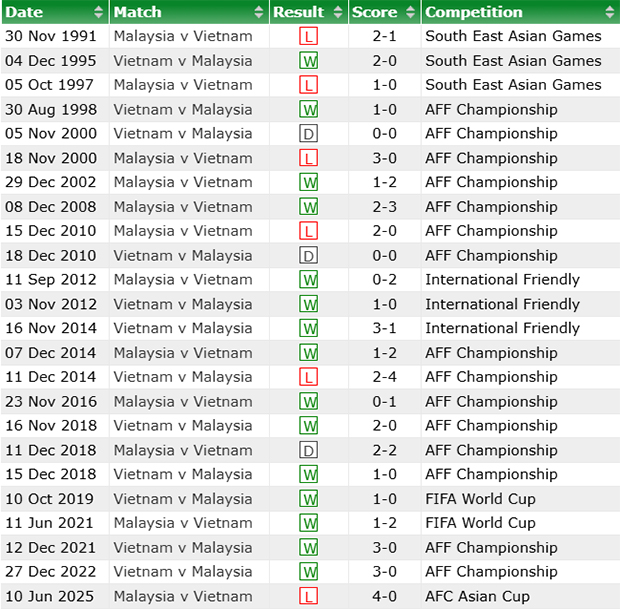620x609 pixels.
Task: Sort table by Date column arrows
Action: pyautogui.click(x=98, y=12)
